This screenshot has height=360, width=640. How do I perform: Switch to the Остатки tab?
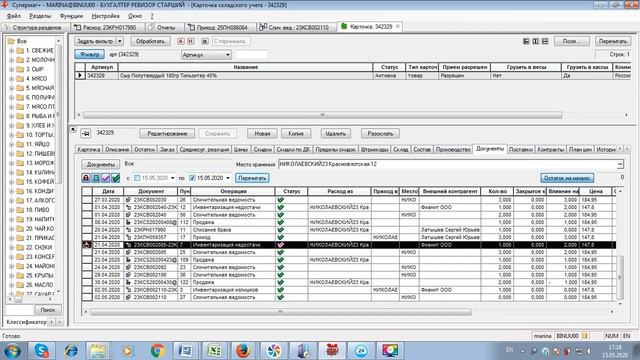pos(144,150)
